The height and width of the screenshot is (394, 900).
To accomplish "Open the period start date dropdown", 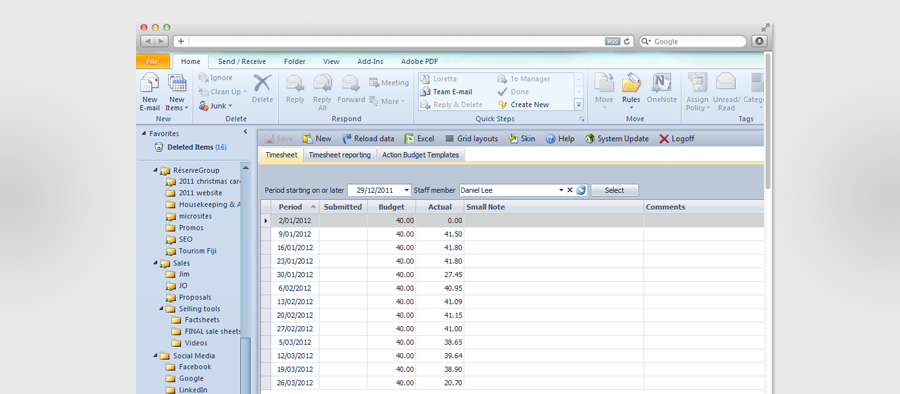I will click(407, 190).
